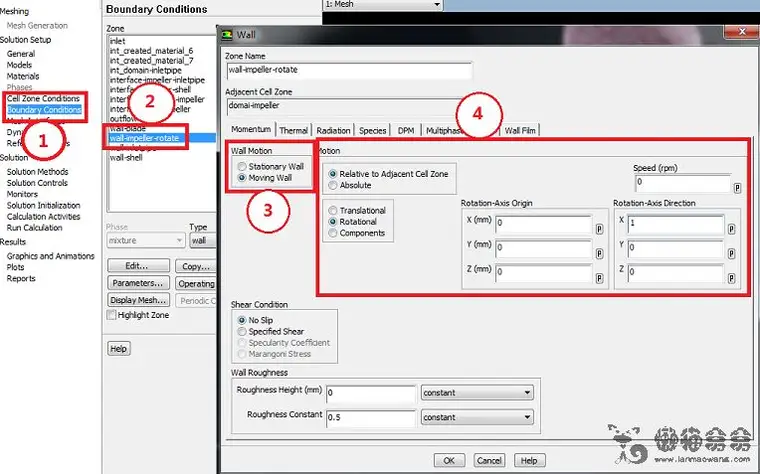Click Rotation-Axis Origin X (mm) field
This screenshot has width=760, height=474.
coord(543,224)
